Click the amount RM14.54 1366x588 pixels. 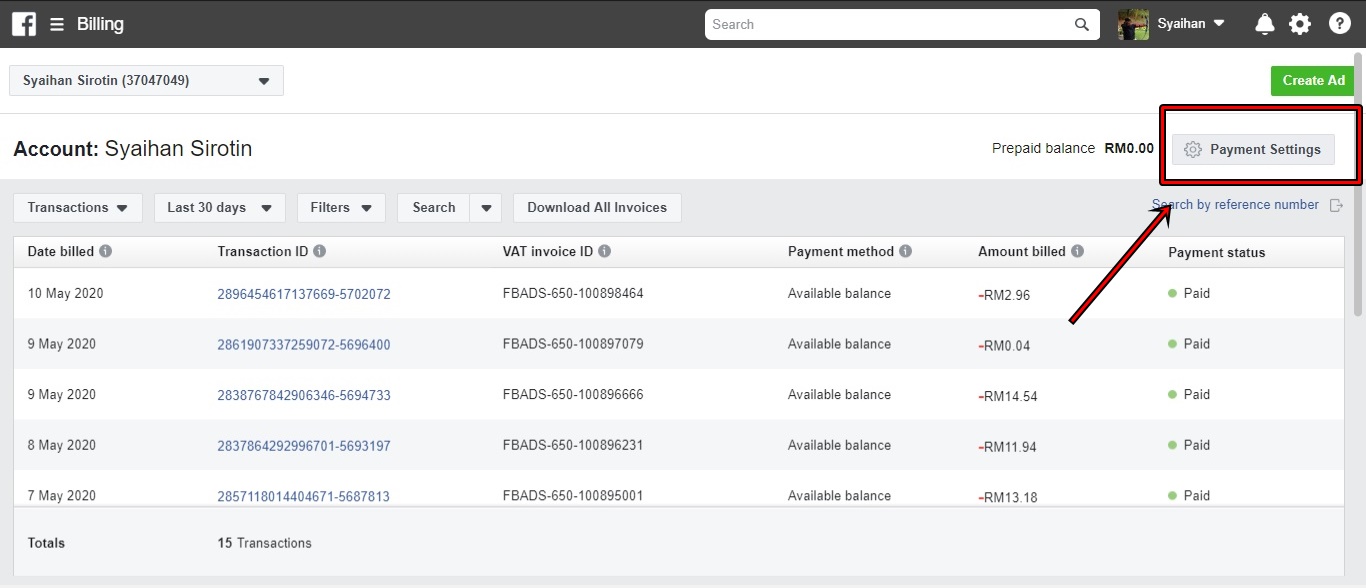1008,396
